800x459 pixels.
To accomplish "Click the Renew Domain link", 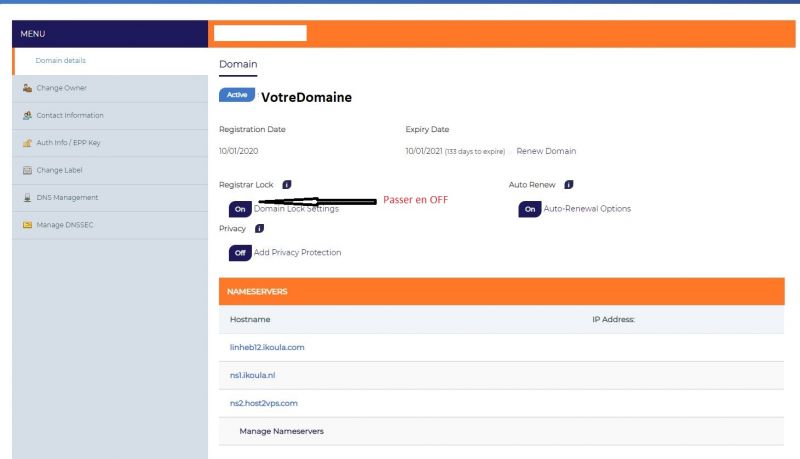I will 546,151.
